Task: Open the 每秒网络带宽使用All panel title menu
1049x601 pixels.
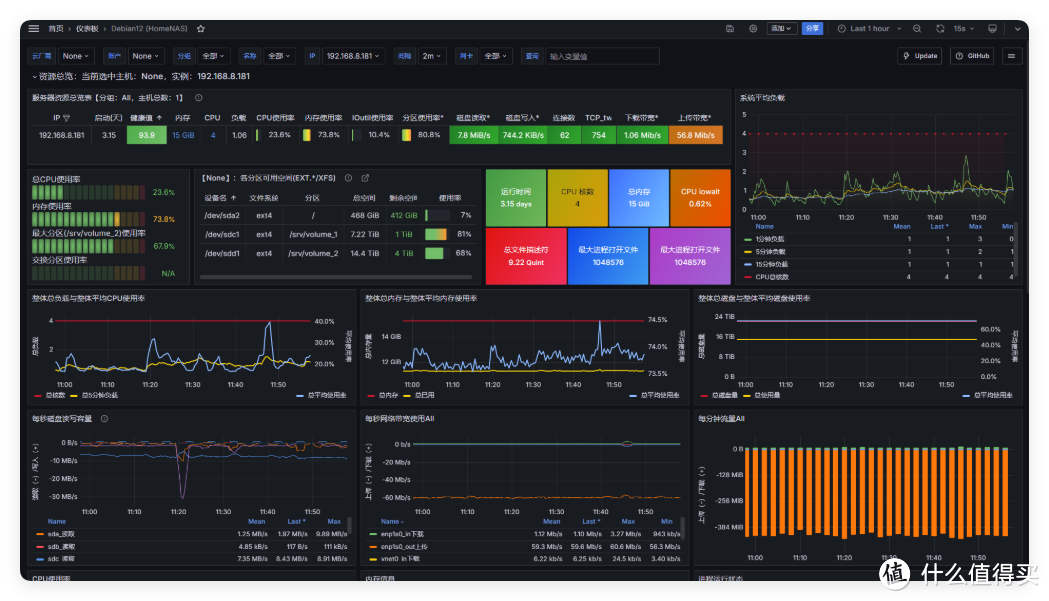Action: click(399, 419)
